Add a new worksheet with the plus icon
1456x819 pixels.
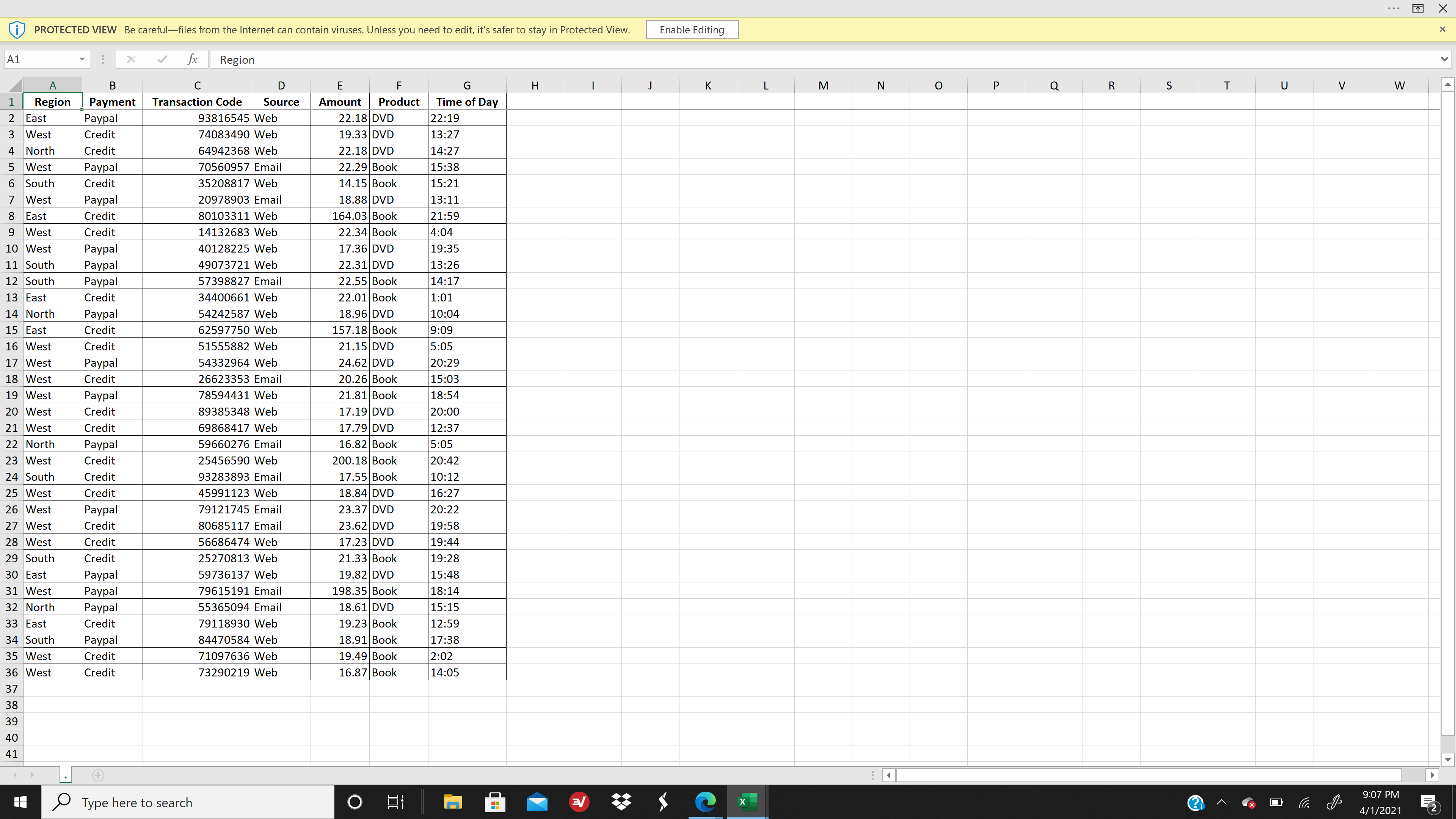point(98,775)
